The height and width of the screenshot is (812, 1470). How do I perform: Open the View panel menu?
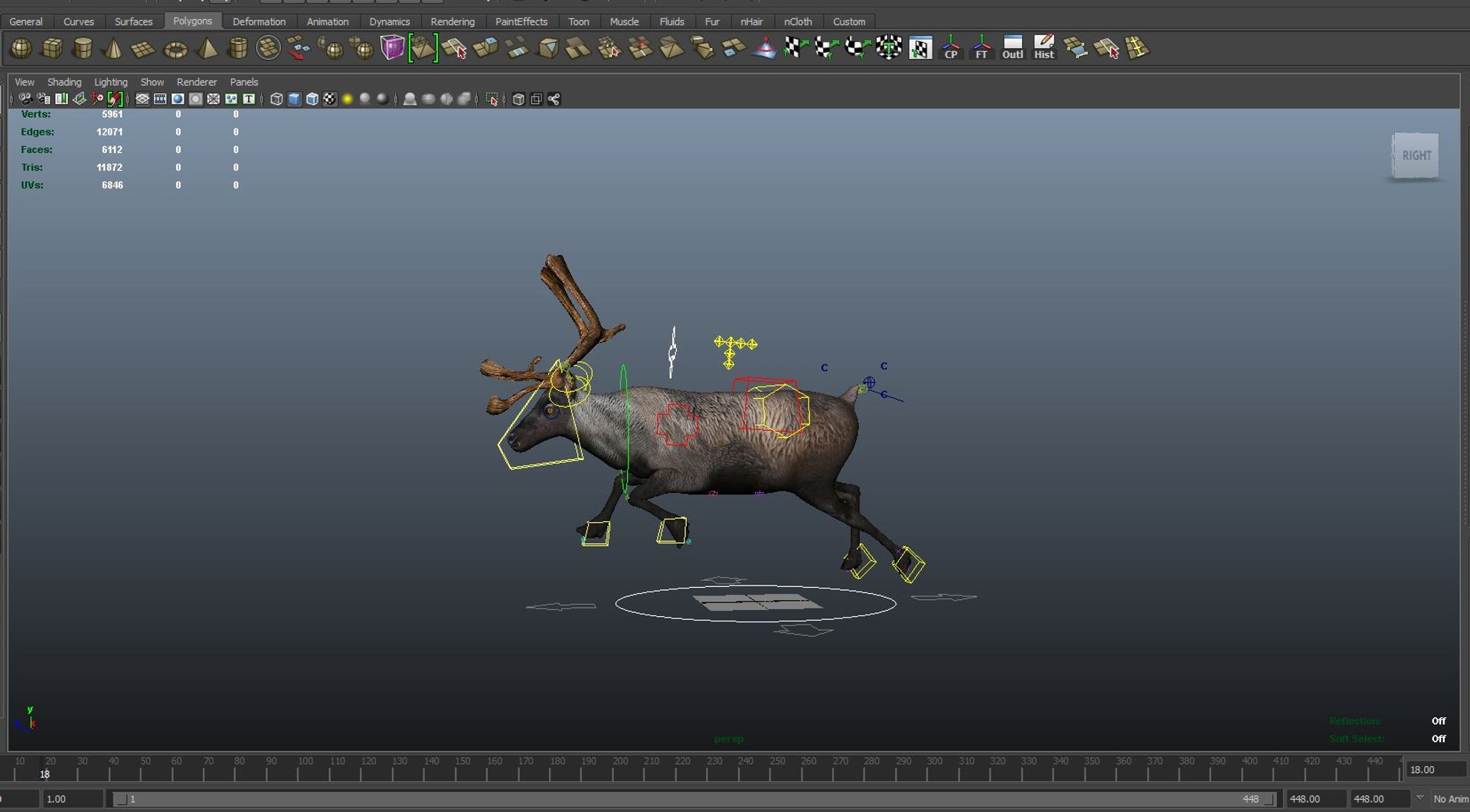point(24,82)
